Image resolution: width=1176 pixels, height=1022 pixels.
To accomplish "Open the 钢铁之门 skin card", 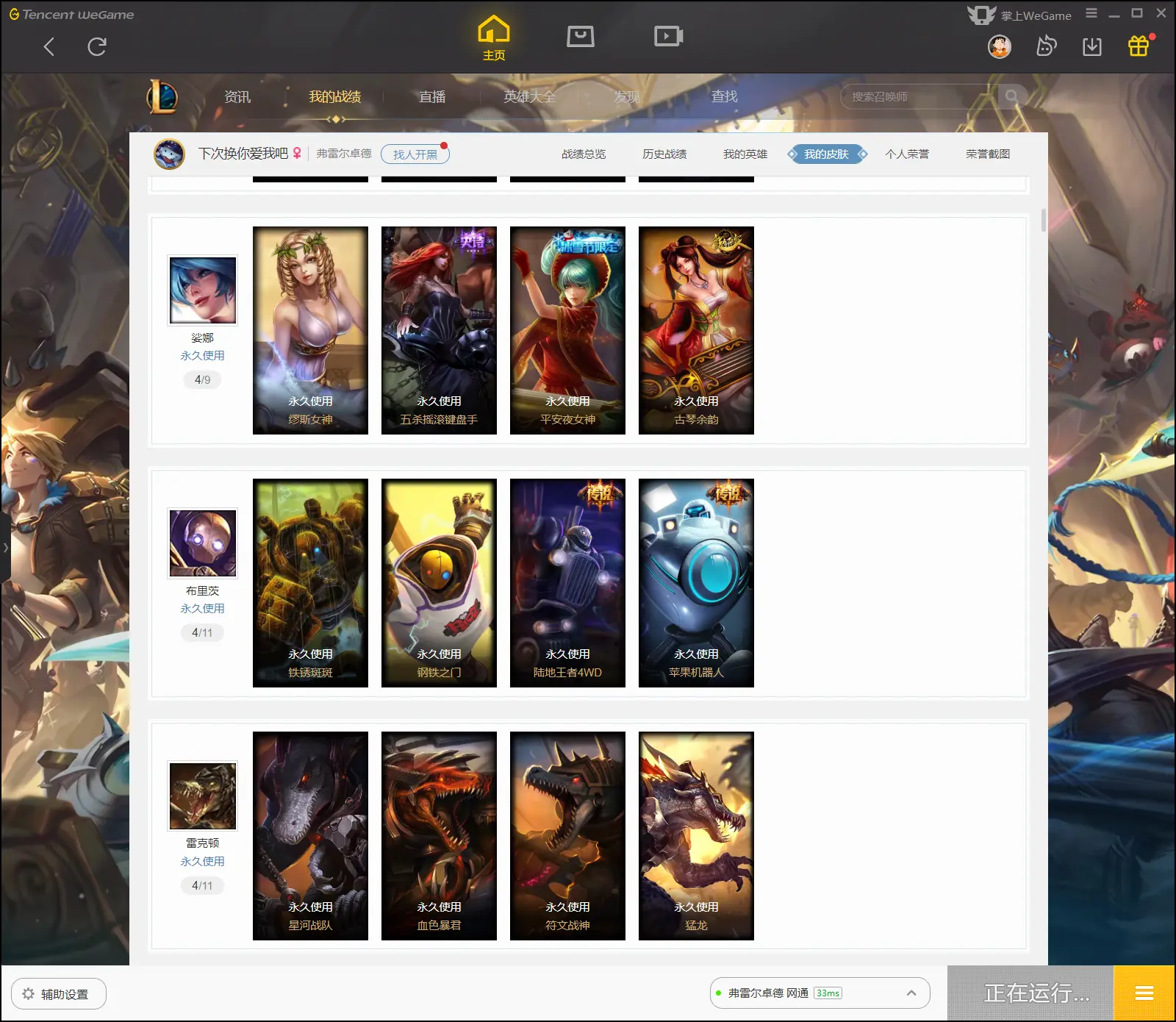I will (439, 583).
